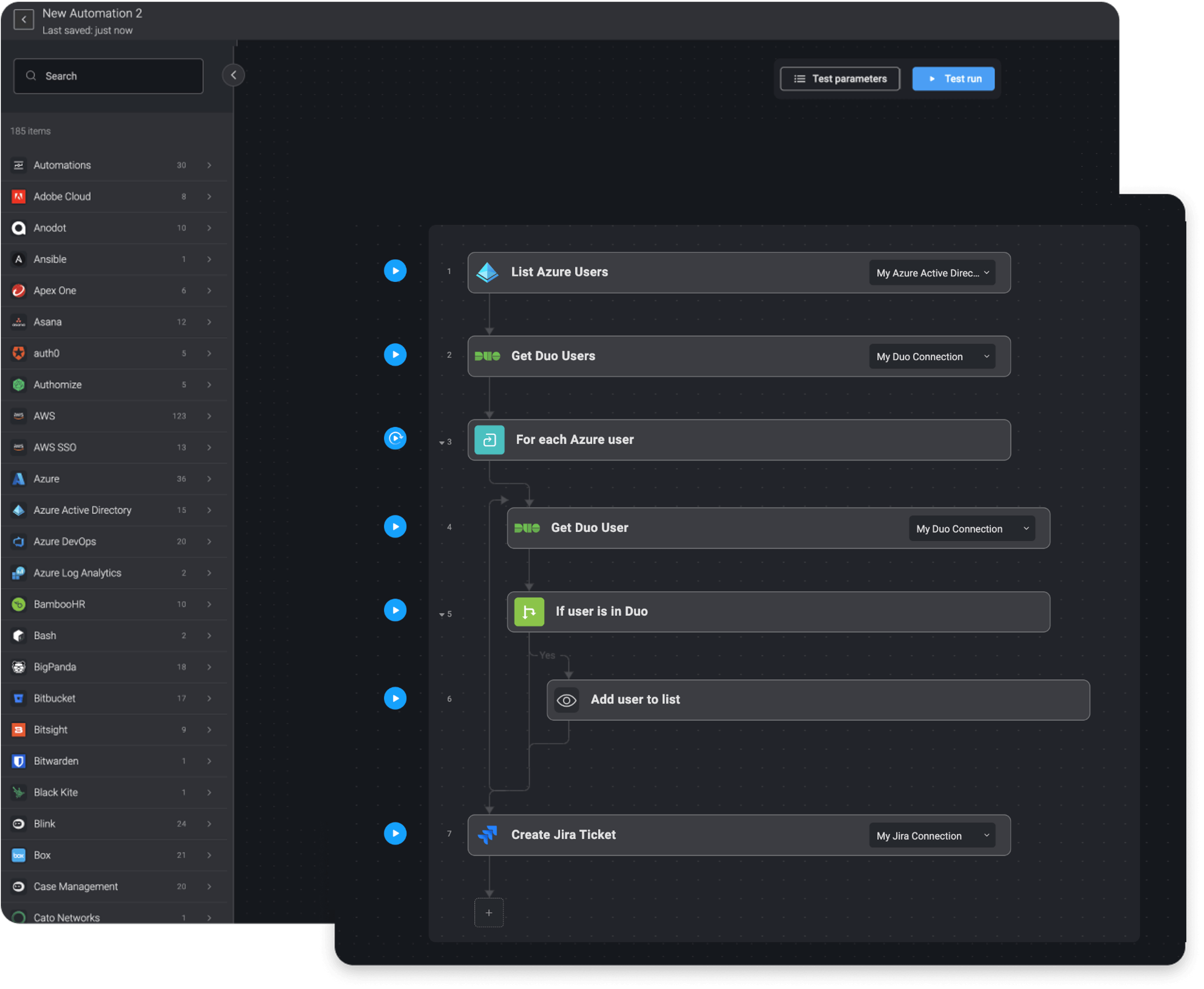Open Test parameters
The width and height of the screenshot is (1204, 989).
(x=840, y=79)
